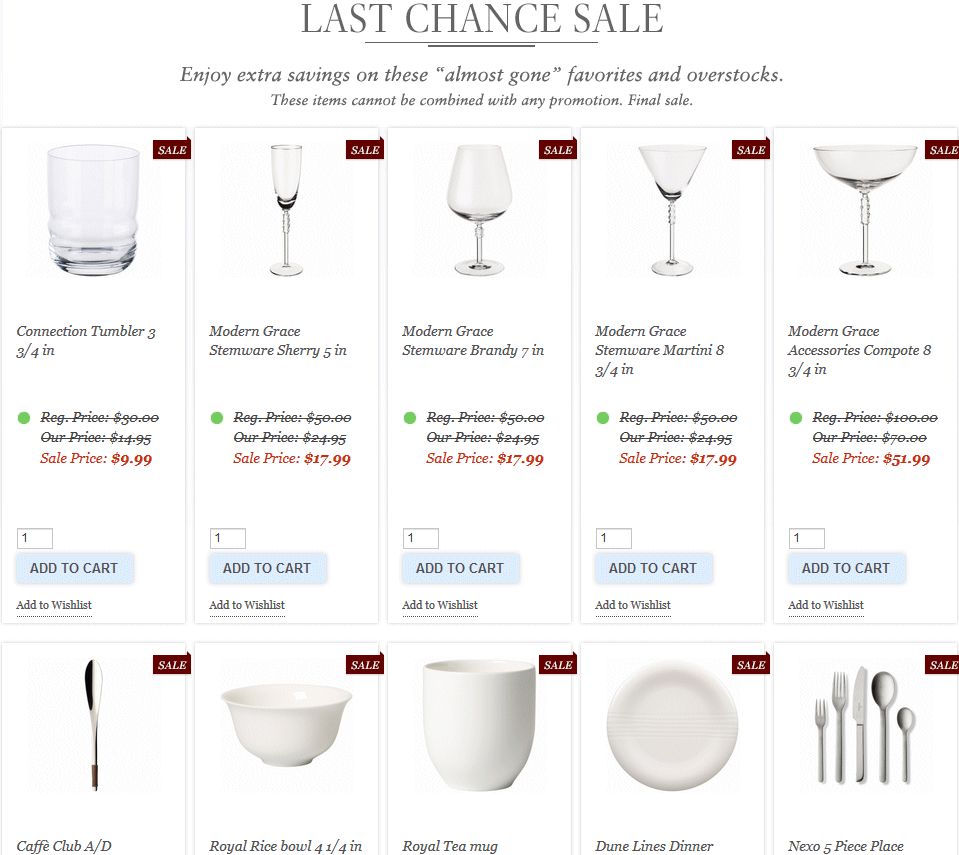Click the Connection Tumbler product image
Image resolution: width=959 pixels, height=855 pixels.
click(93, 211)
